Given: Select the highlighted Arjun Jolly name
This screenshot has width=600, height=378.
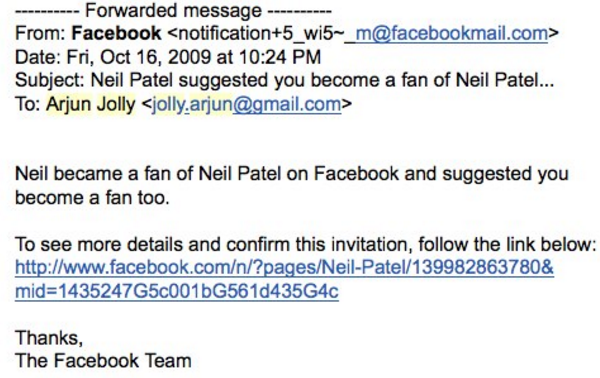Looking at the screenshot, I should [x=91, y=104].
